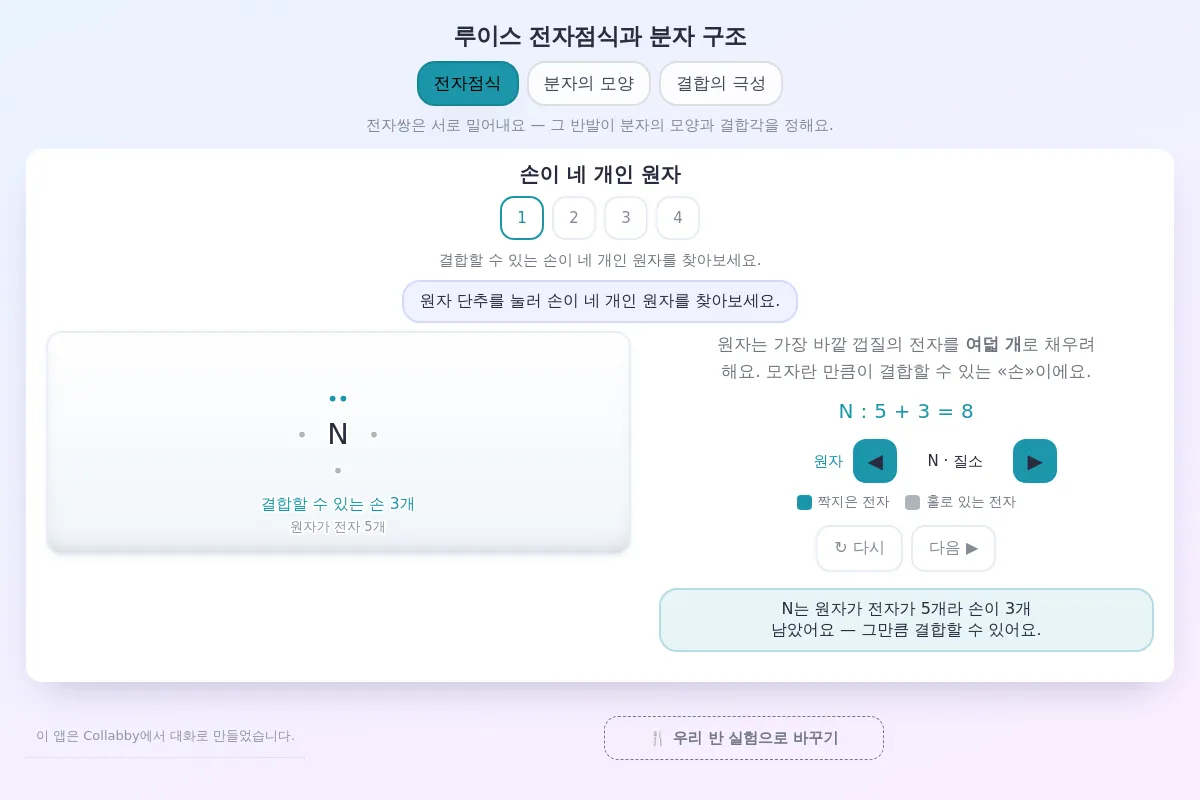This screenshot has height=800, width=1200.
Task: Go to step 1
Action: coord(522,218)
